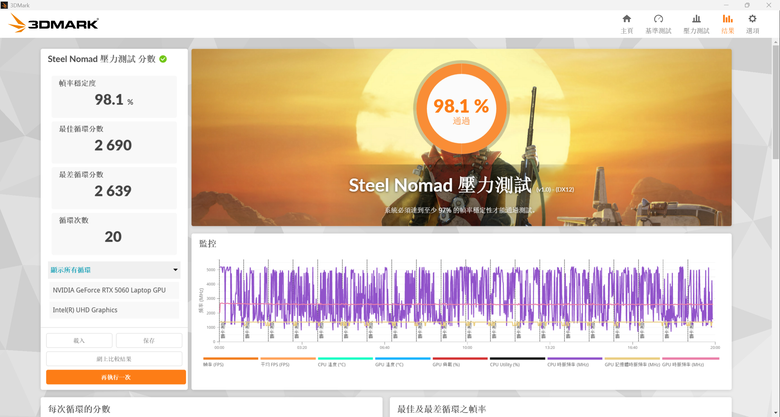This screenshot has width=780, height=417.
Task: Toggle GPU 負載 (%) legend series
Action: [x=460, y=362]
